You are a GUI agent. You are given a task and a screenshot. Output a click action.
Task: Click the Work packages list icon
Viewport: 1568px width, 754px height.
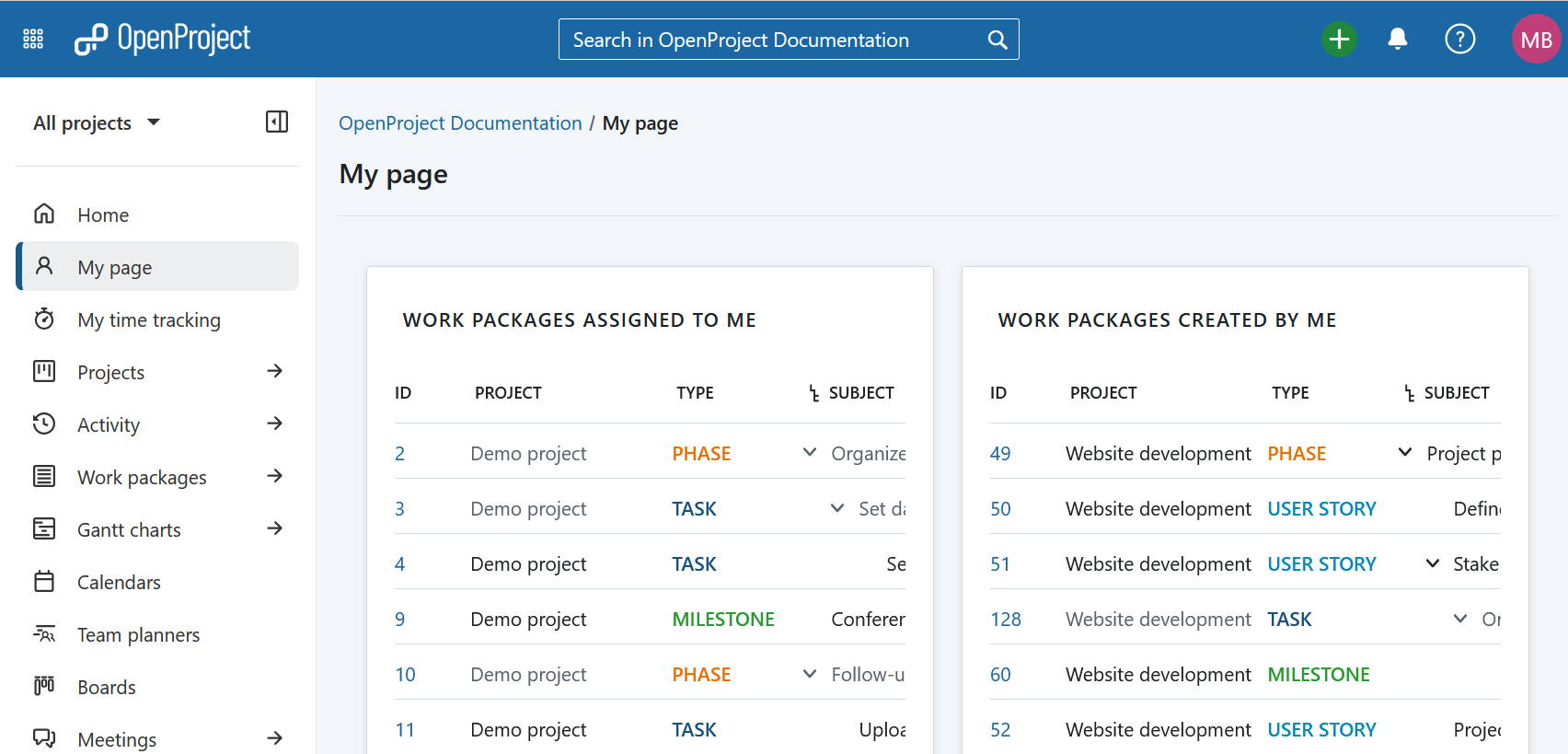coord(44,476)
